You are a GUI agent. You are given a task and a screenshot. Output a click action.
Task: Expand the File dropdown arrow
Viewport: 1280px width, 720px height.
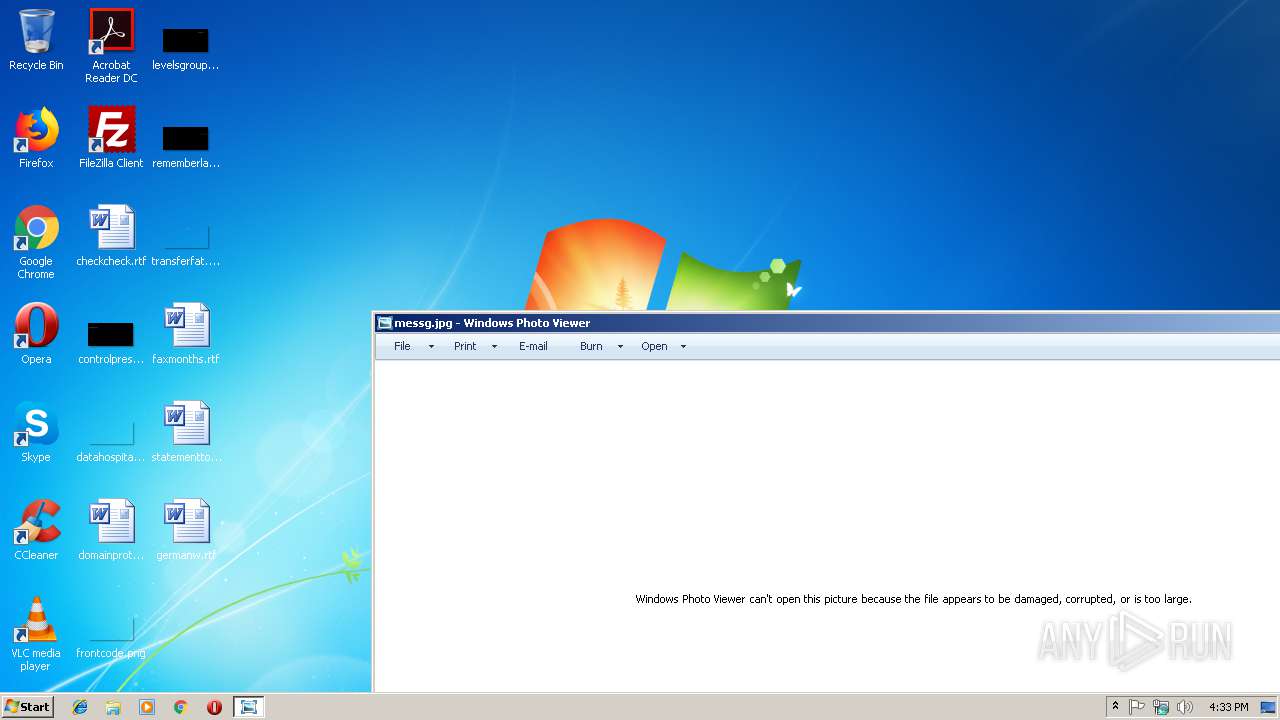431,346
